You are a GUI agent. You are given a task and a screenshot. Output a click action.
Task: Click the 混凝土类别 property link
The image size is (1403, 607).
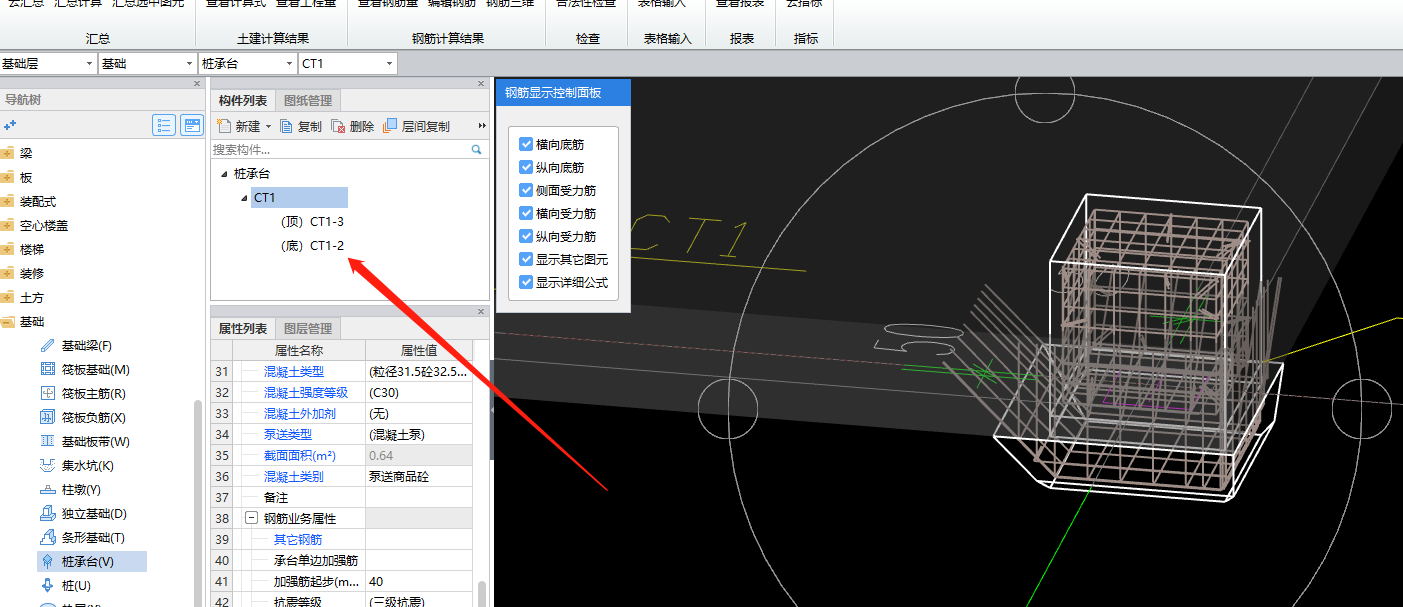point(293,476)
